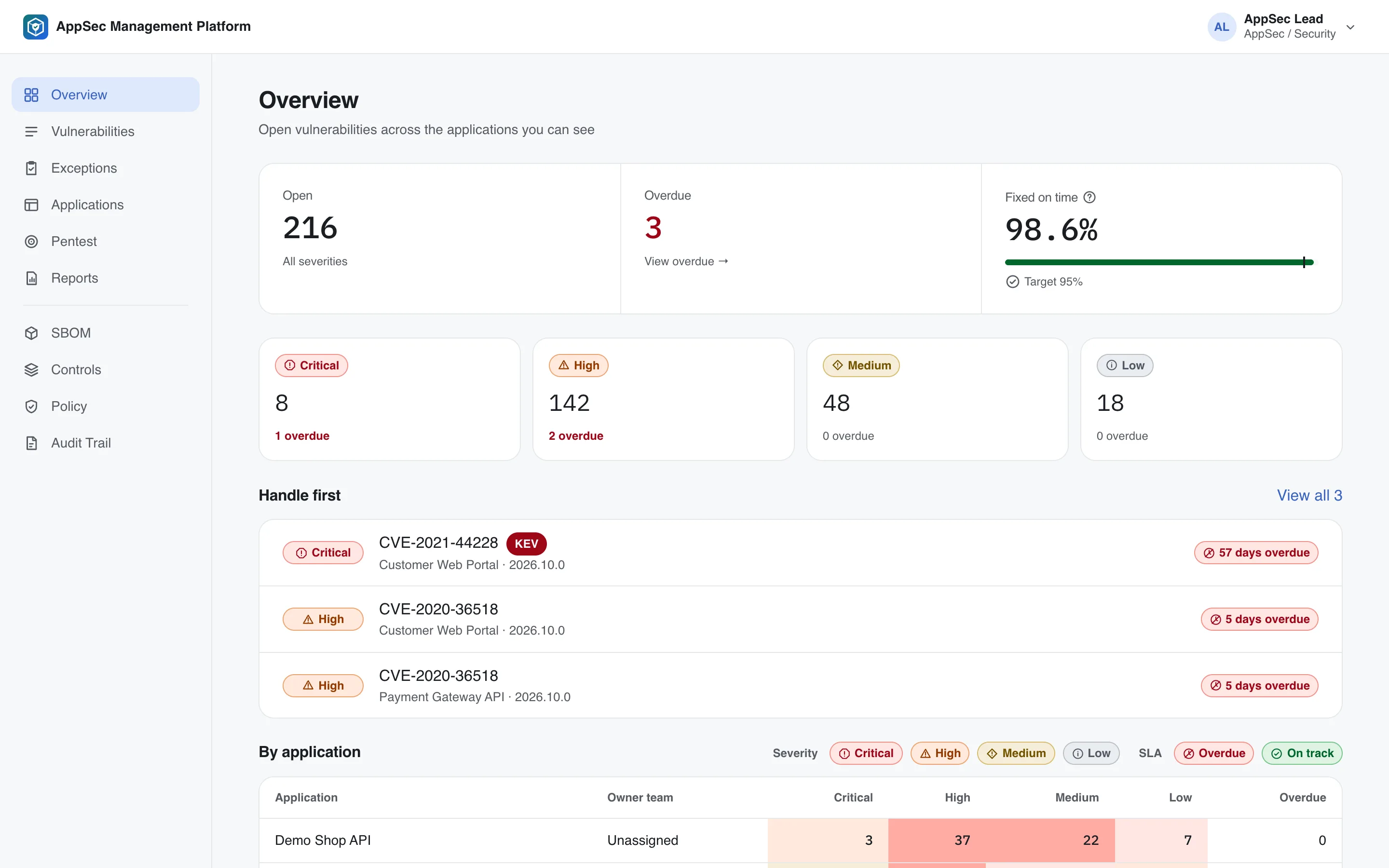Toggle the High severity filter chip

coord(940,753)
